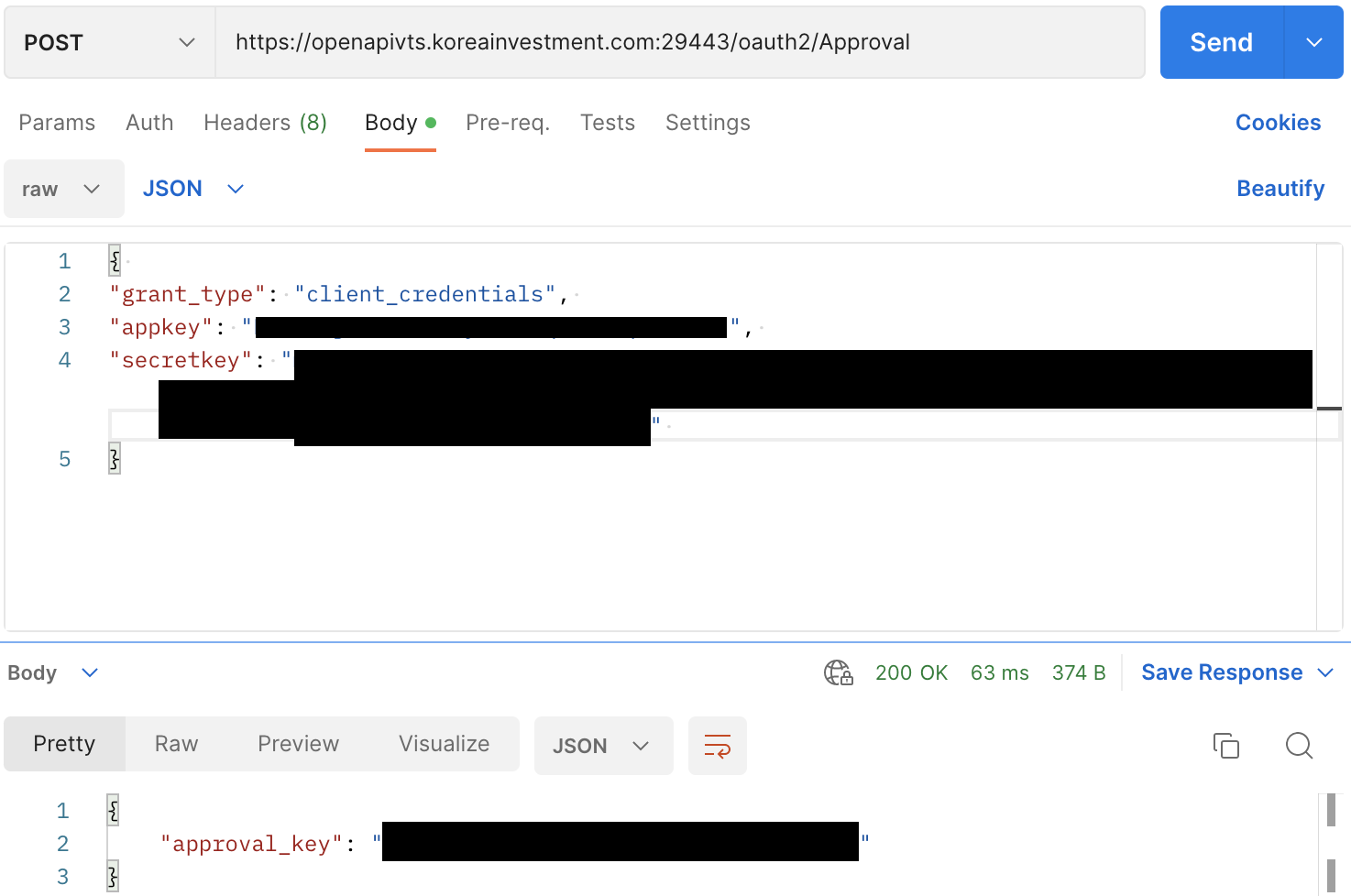Open the response Body view dropdown
Screen dimensions: 1351x896
(x=52, y=672)
